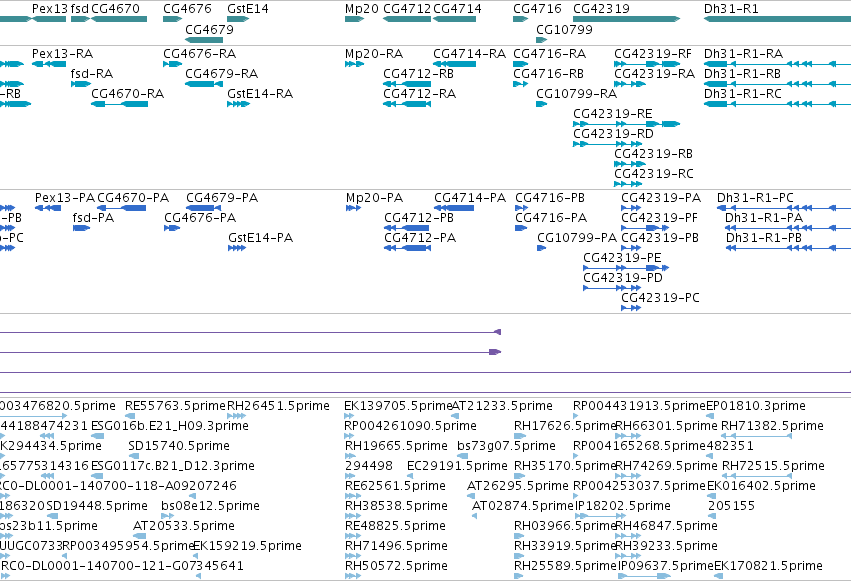
Task: Select transcript CG4679-RA
Action: point(204,84)
